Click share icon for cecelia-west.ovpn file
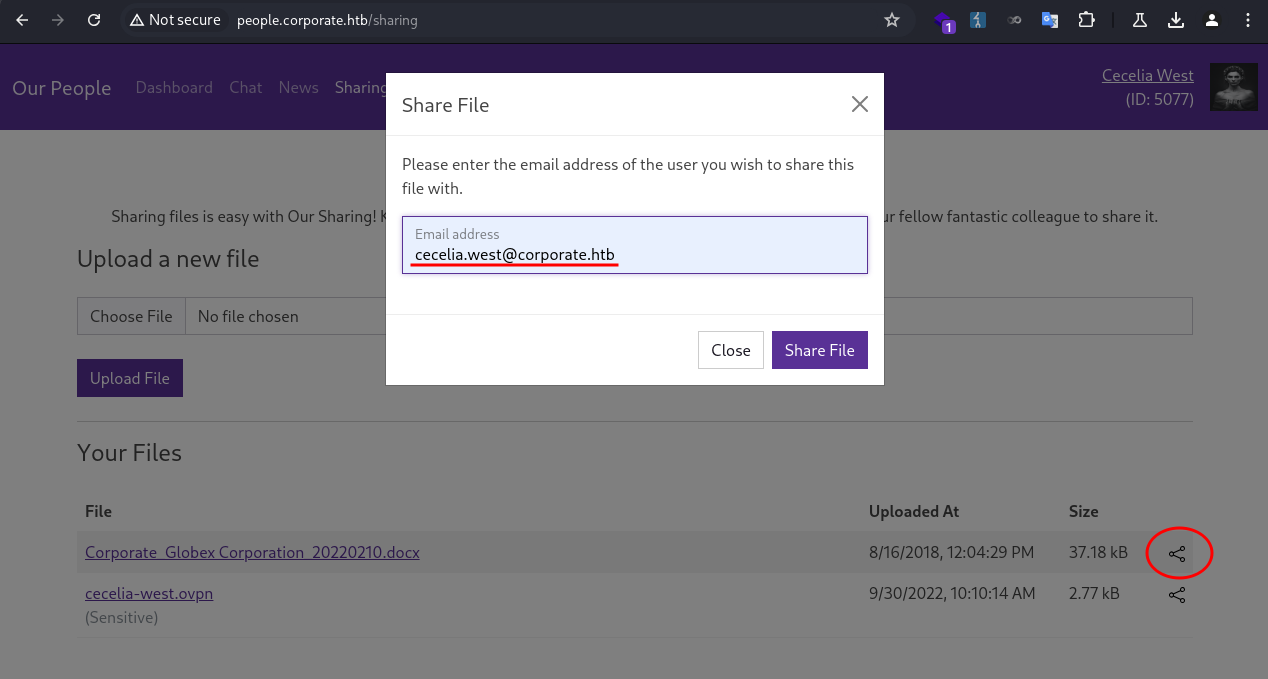Viewport: 1268px width, 679px height. tap(1177, 595)
